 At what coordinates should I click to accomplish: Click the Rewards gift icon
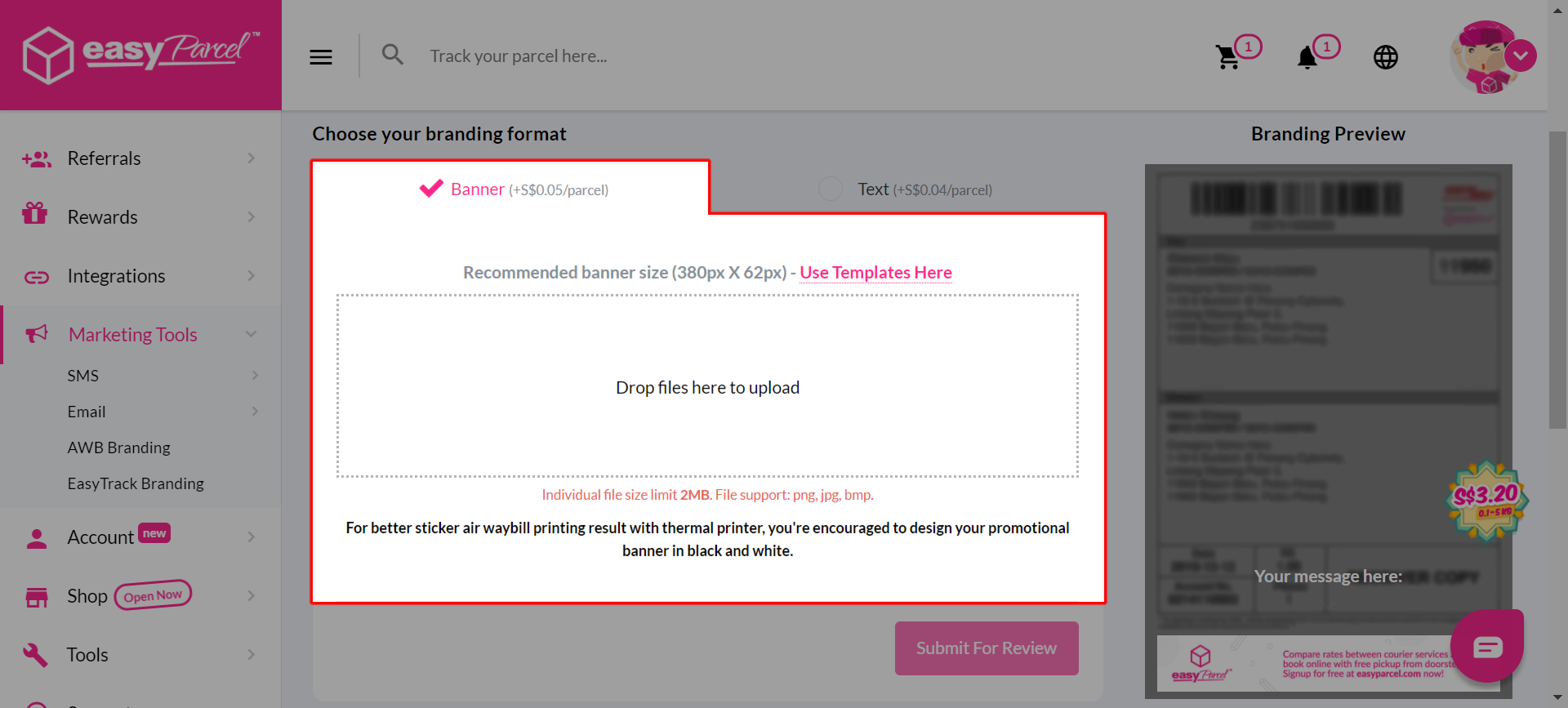(35, 213)
